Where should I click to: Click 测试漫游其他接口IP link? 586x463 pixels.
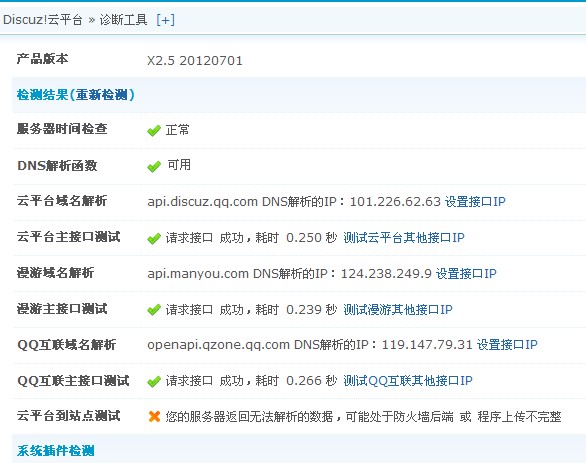click(398, 309)
